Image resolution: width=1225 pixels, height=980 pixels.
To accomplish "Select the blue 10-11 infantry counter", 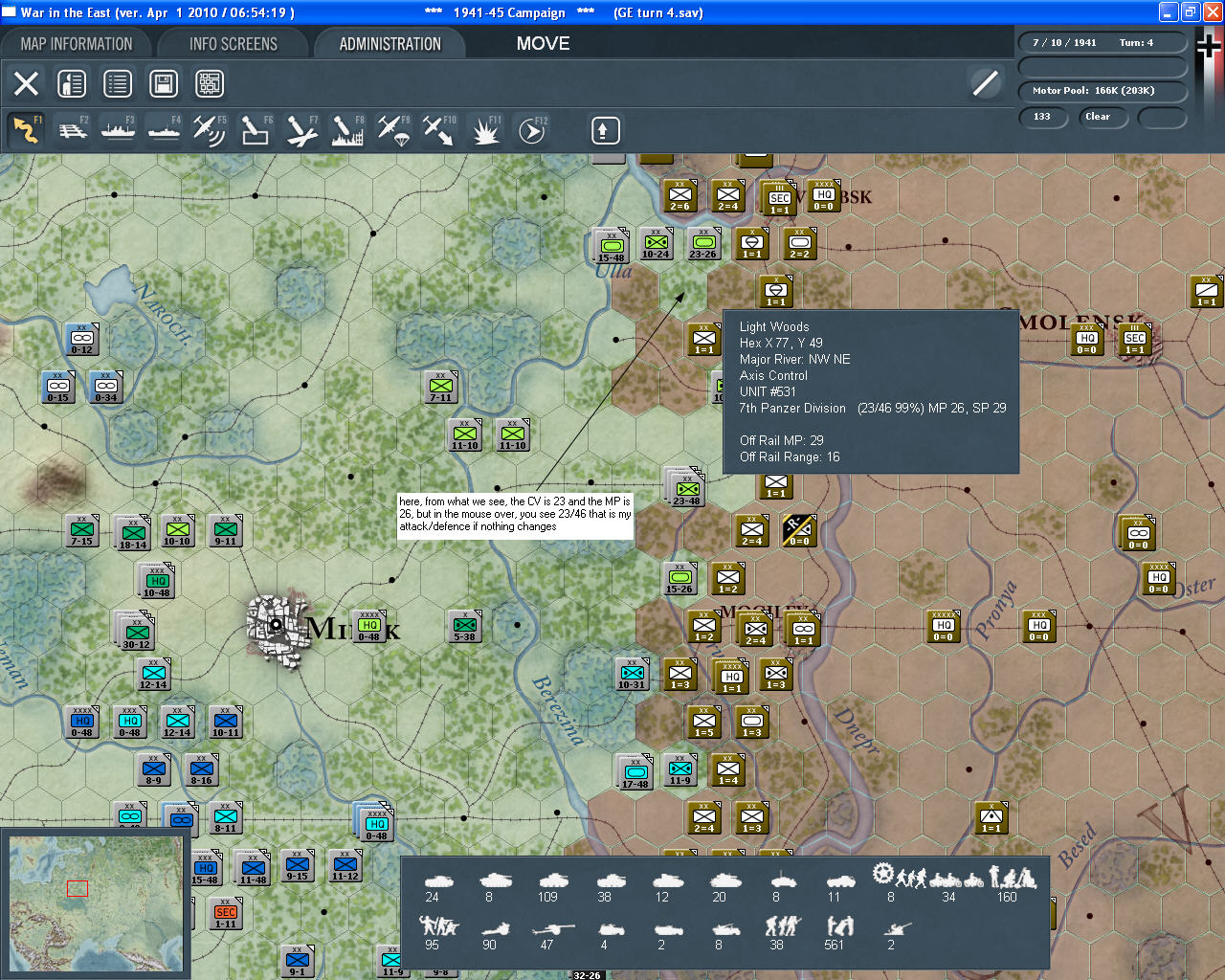I will tap(226, 723).
